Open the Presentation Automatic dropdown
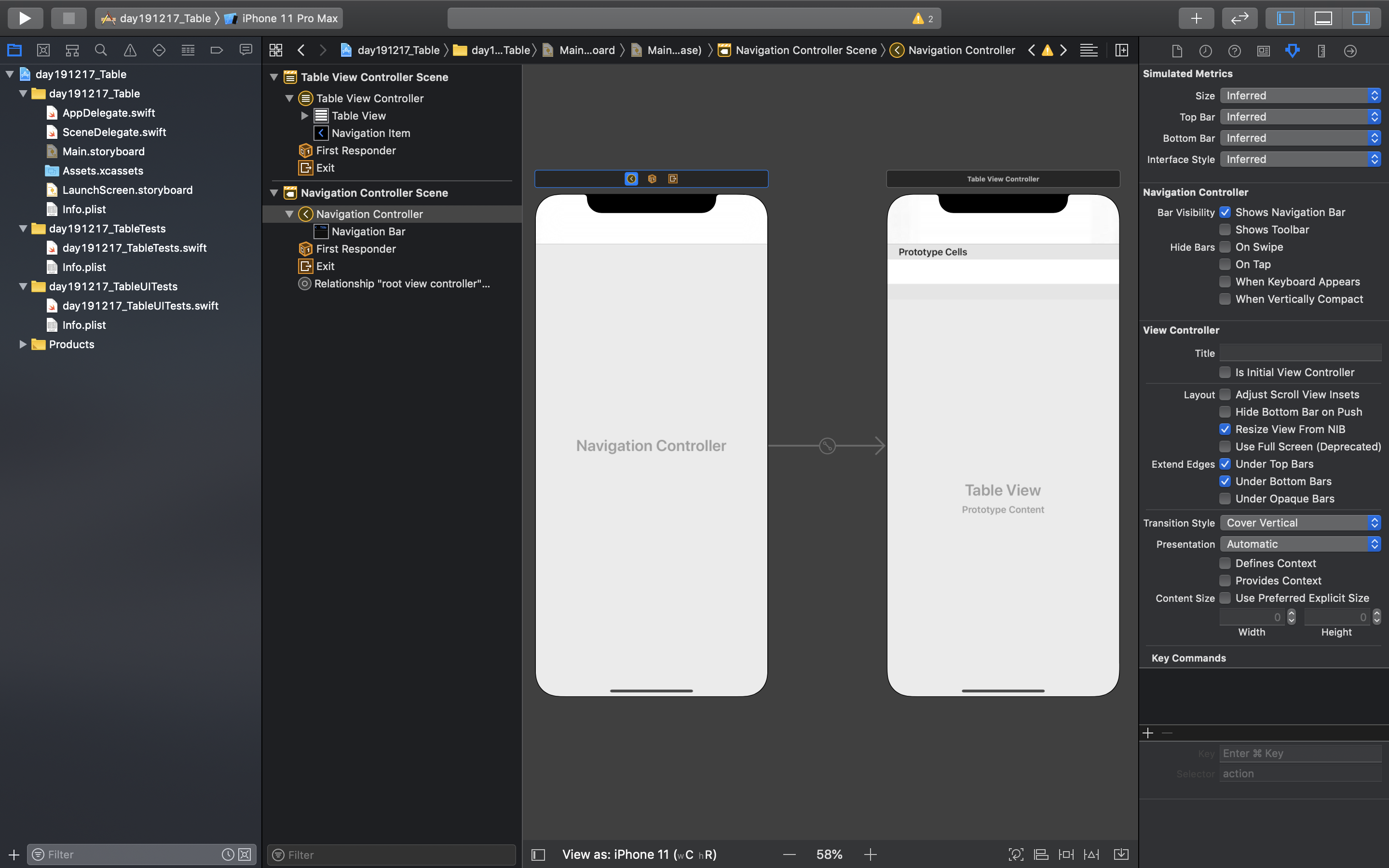Screen dimensions: 1389x868 point(1300,543)
